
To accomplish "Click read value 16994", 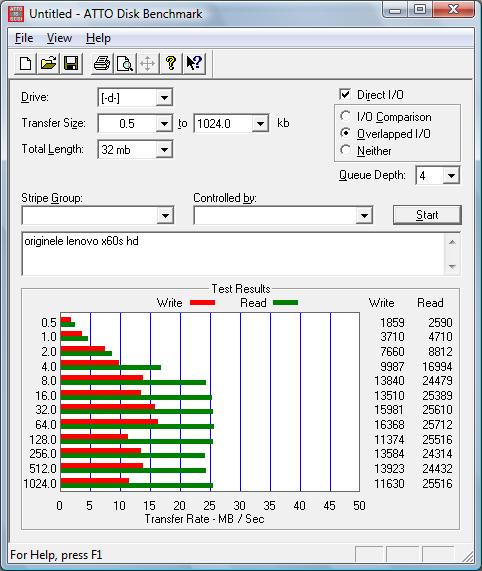I will coord(437,366).
